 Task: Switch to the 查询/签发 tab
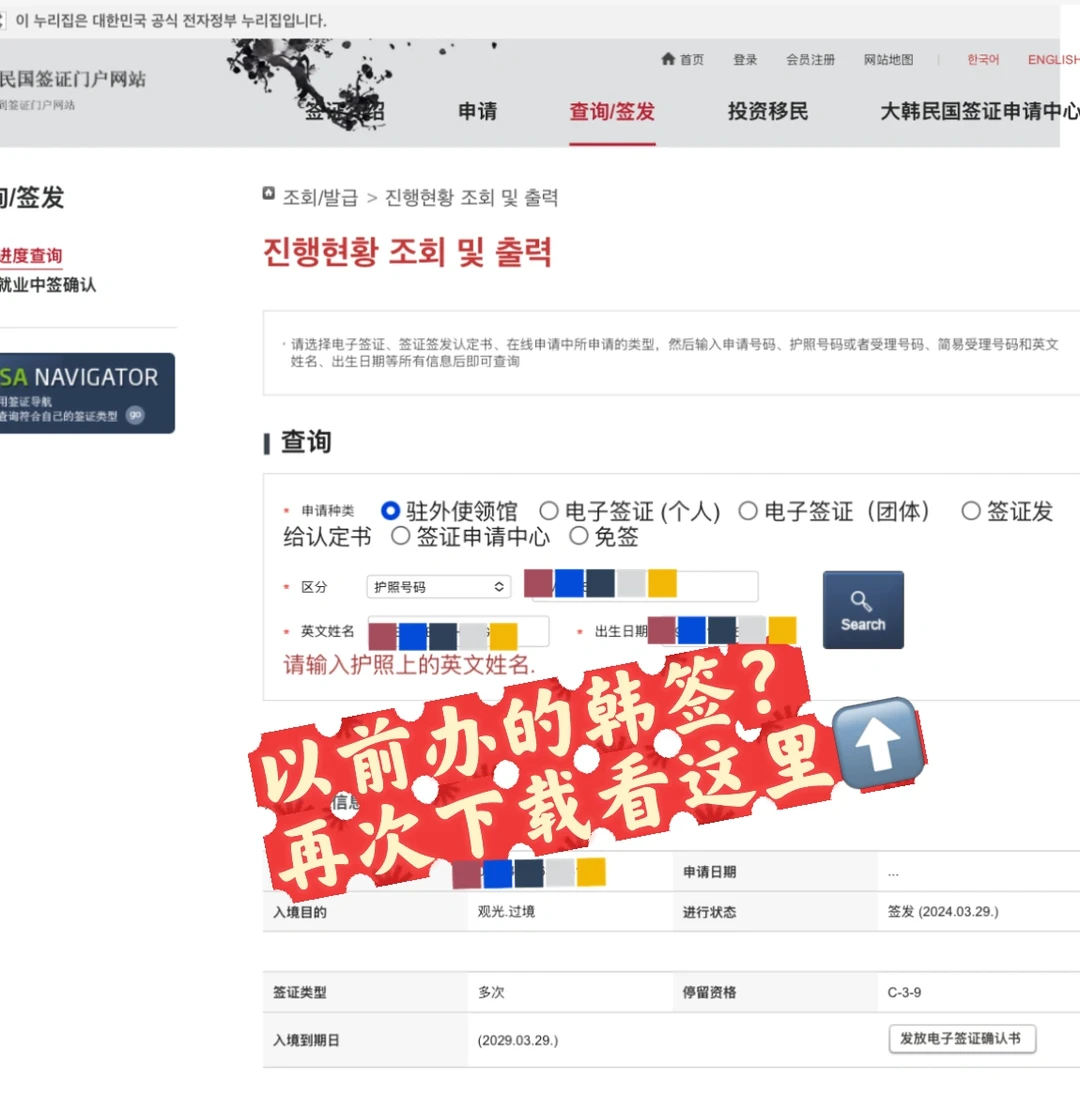click(612, 112)
